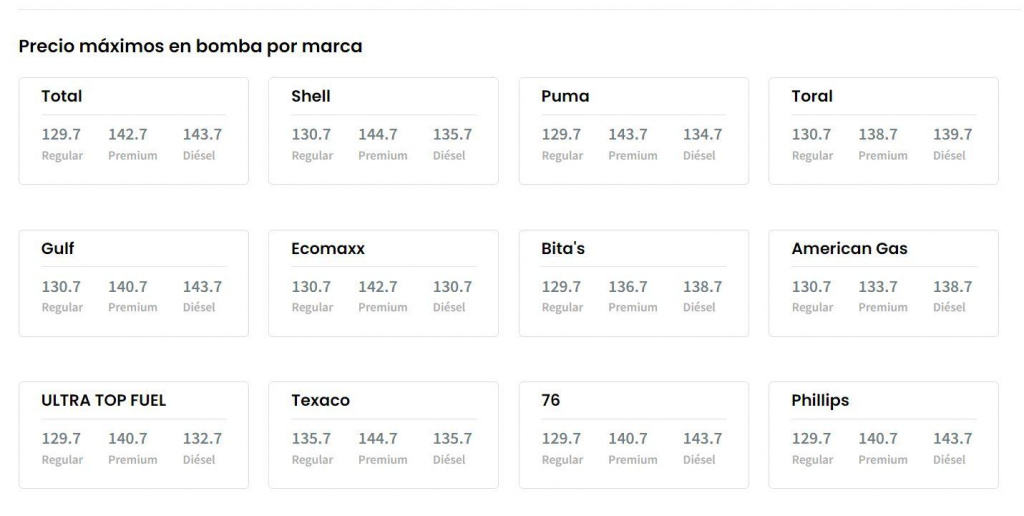
Task: Click the section title 'Precio máximos en bomba por marca'
Action: click(190, 46)
